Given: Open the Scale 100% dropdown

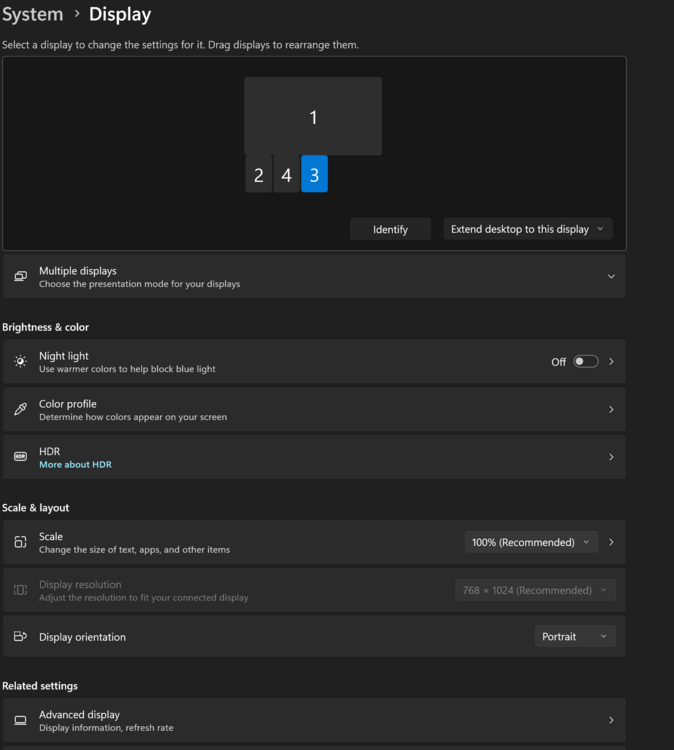Looking at the screenshot, I should [531, 542].
